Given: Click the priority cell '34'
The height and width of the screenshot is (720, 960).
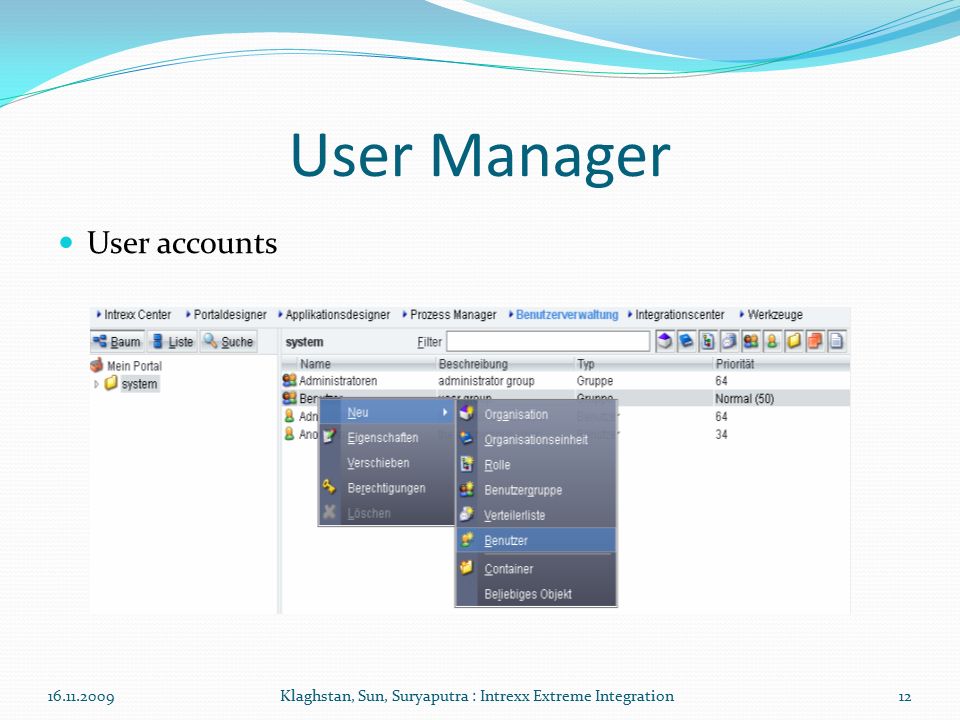Looking at the screenshot, I should click(721, 434).
